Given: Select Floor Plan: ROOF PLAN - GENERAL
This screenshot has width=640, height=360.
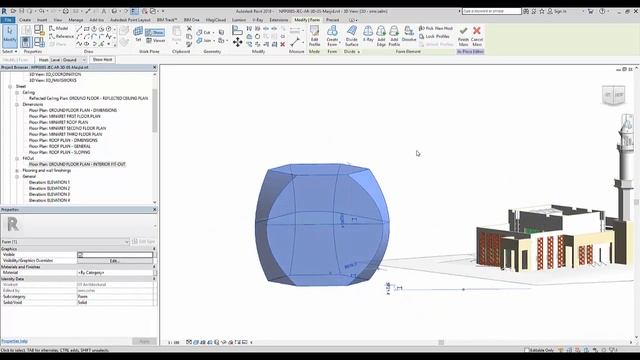Looking at the screenshot, I should [60, 146].
